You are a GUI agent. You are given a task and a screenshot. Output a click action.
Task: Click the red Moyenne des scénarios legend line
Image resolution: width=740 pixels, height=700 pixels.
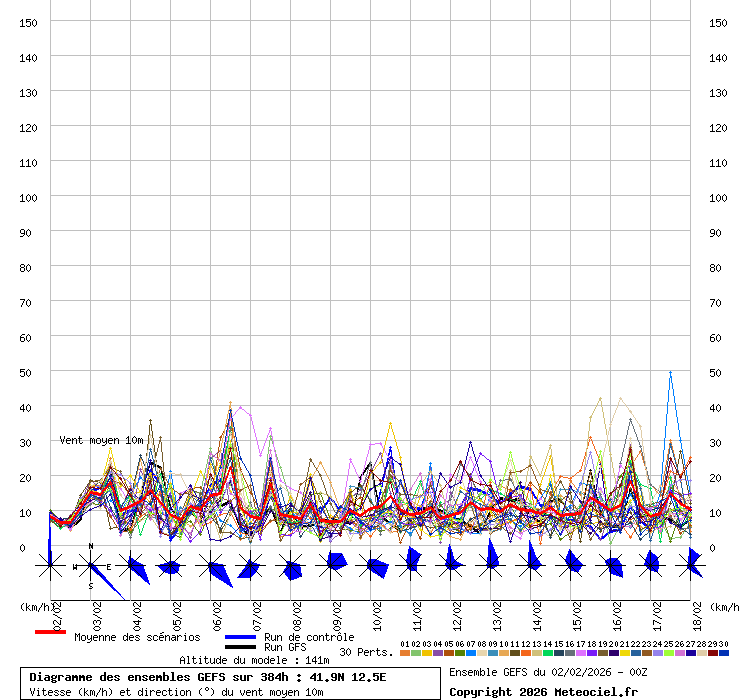point(50,632)
